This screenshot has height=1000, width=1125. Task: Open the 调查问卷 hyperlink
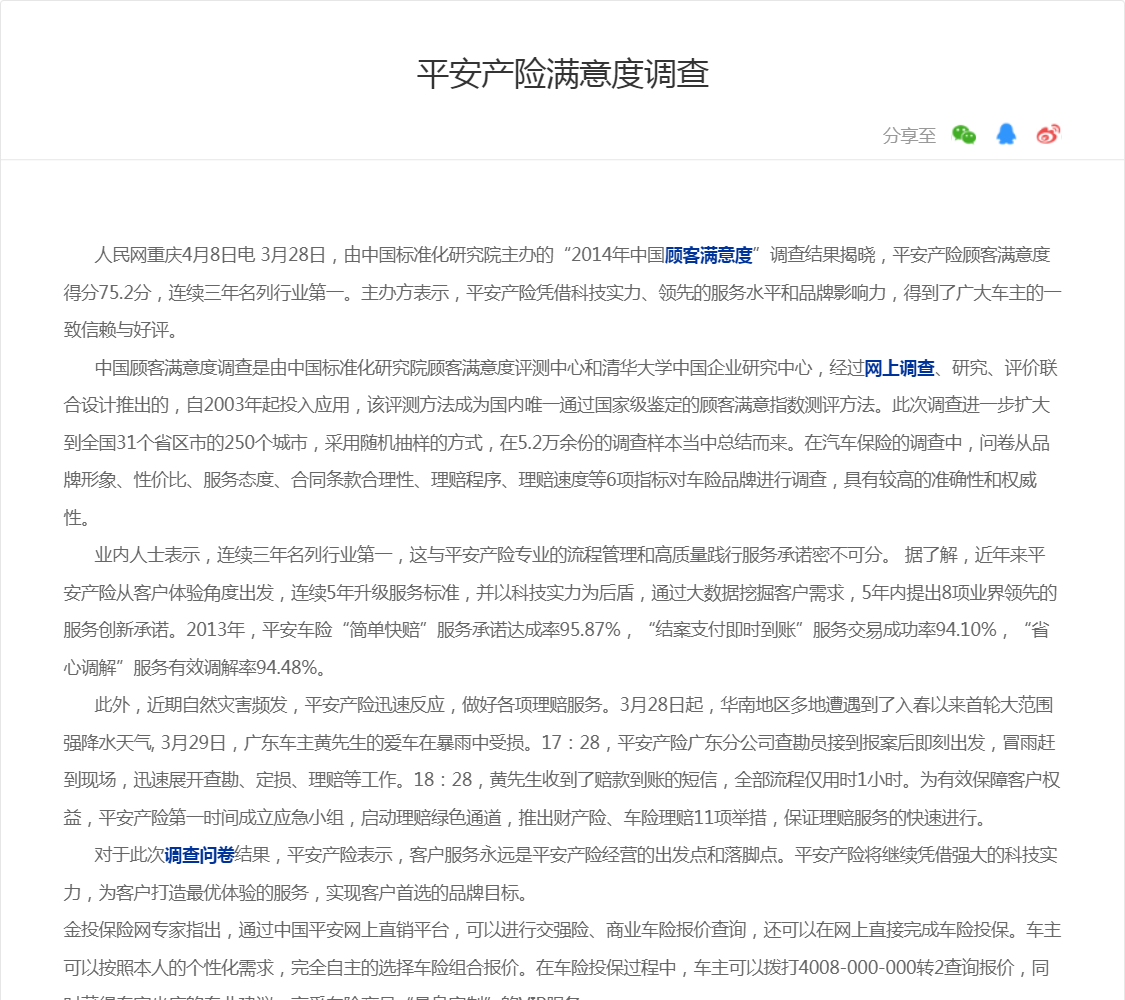[199, 855]
